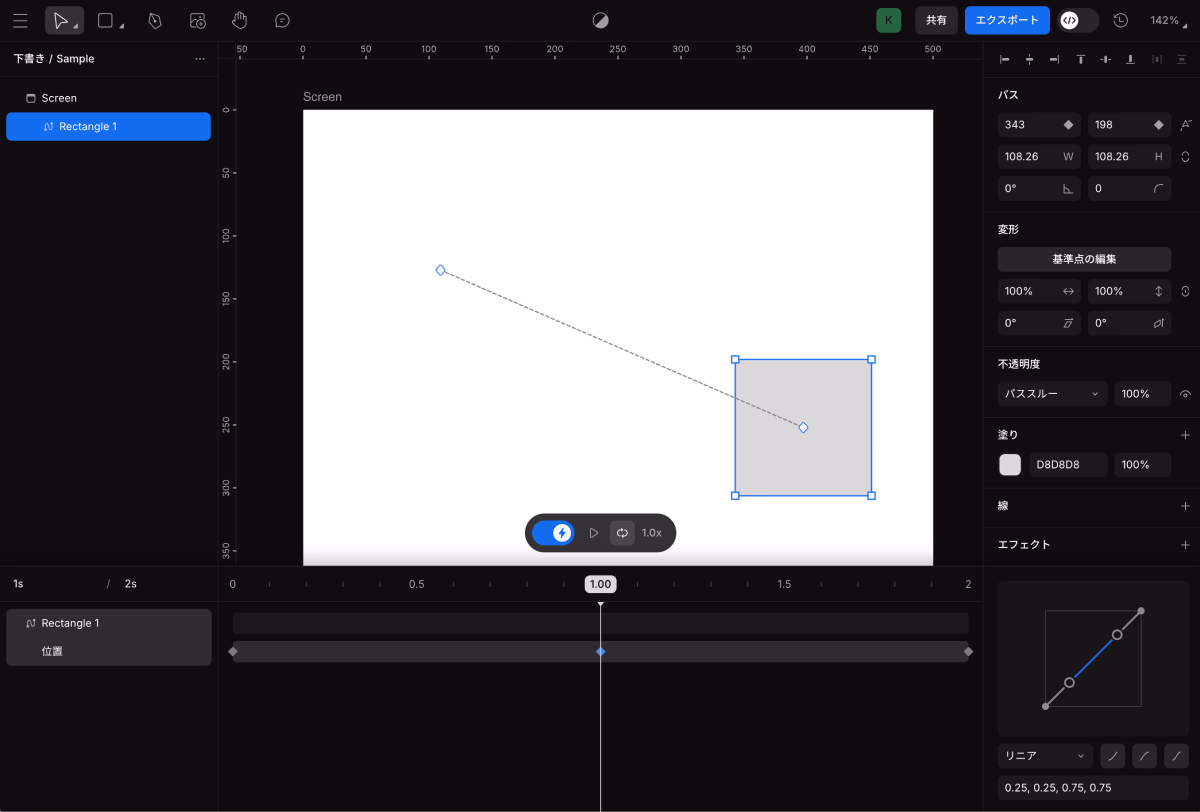Click the motion path start point on canvas
The image size is (1200, 812).
[440, 270]
